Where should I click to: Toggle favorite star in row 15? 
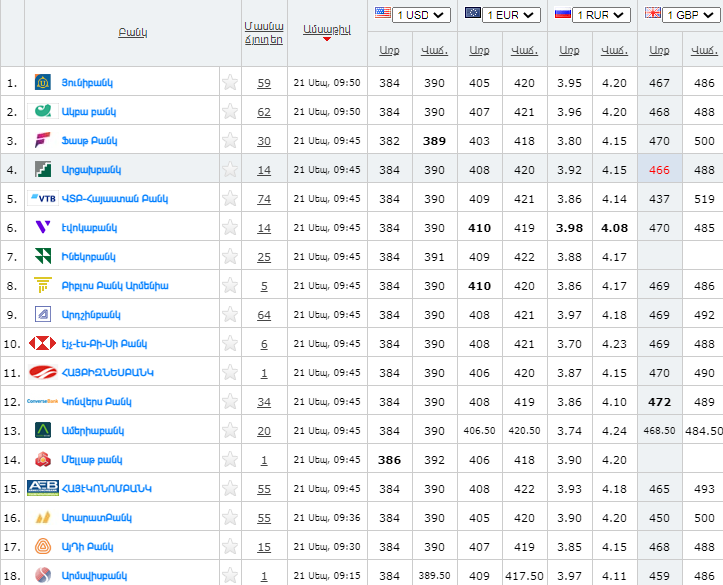(230, 488)
